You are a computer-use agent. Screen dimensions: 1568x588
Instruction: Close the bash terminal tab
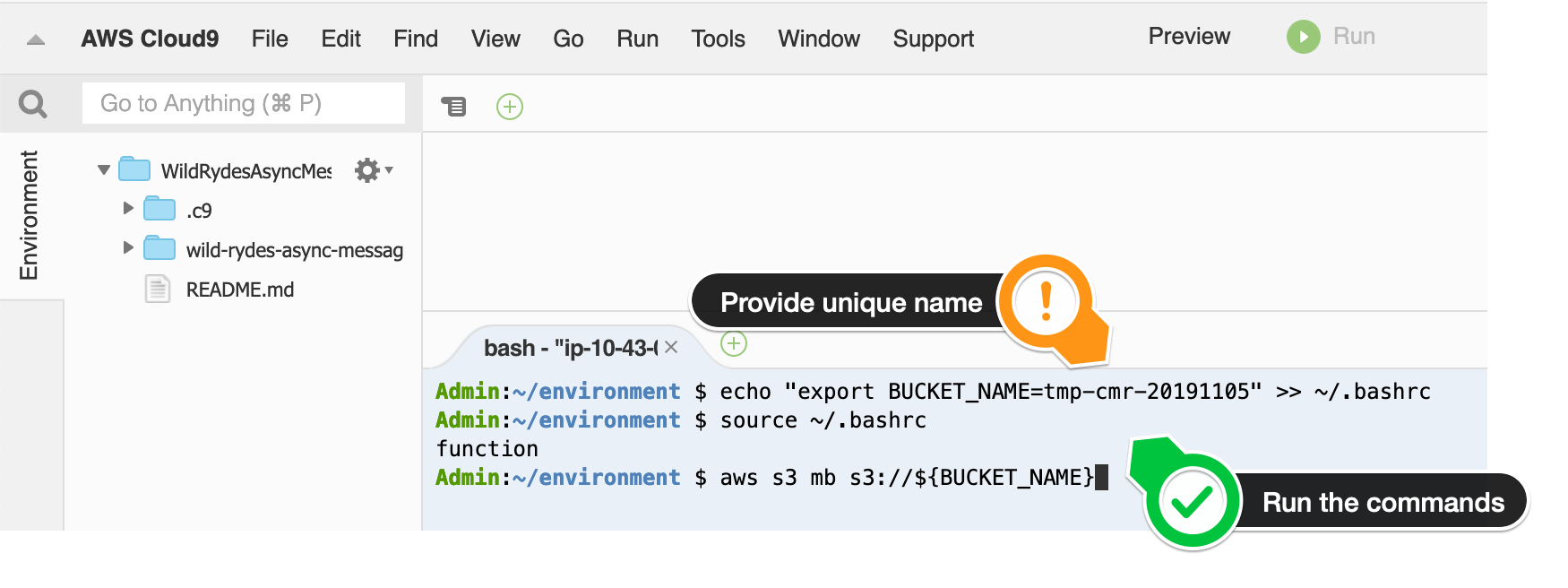click(671, 347)
